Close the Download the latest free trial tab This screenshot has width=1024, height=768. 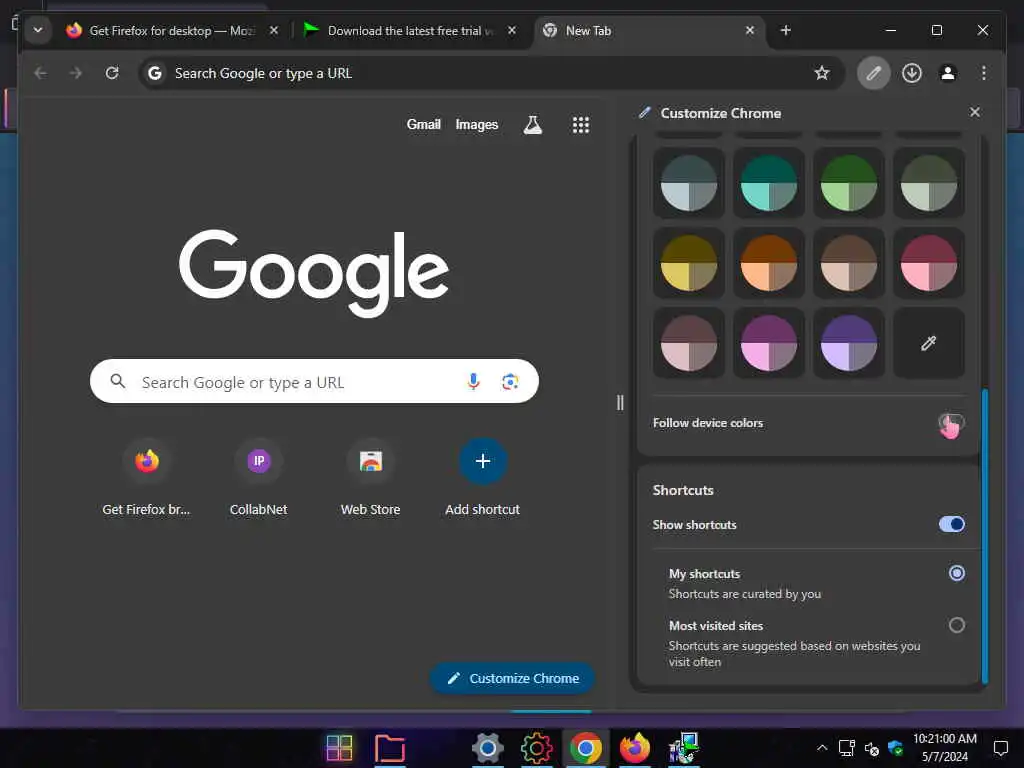[512, 30]
